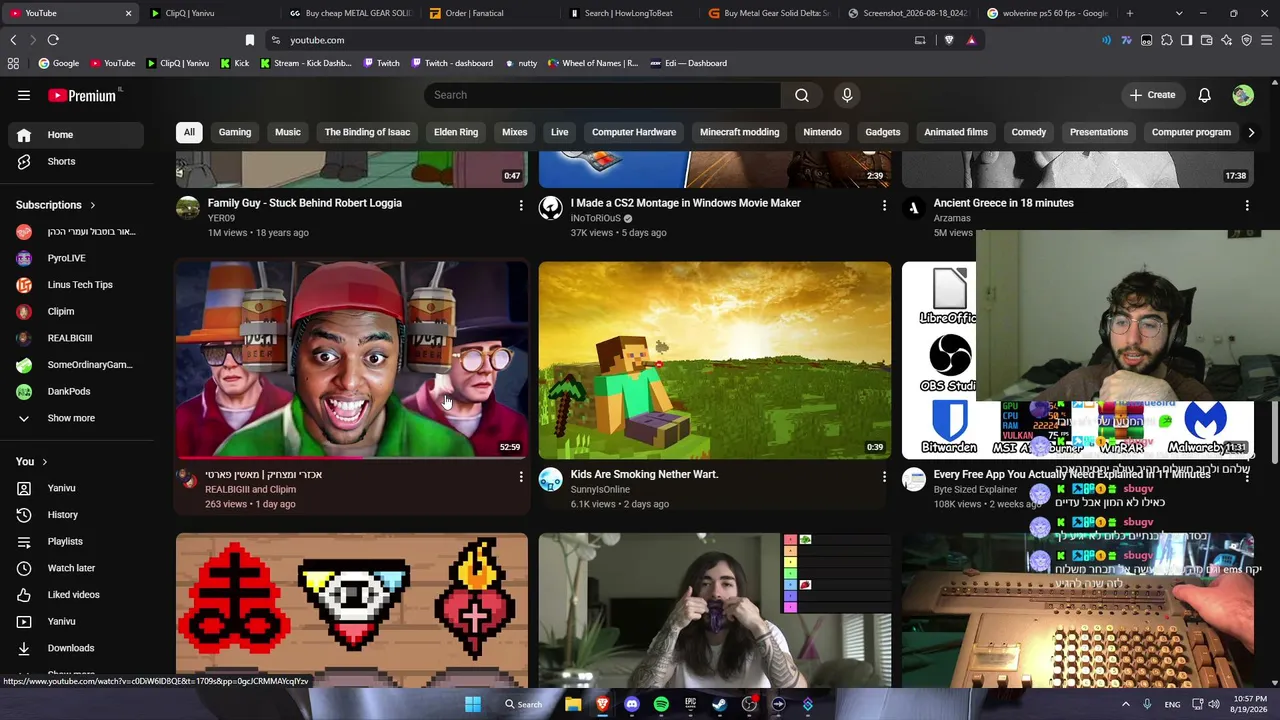Open Spotify from the taskbar
Image resolution: width=1280 pixels, height=720 pixels.
pos(661,704)
